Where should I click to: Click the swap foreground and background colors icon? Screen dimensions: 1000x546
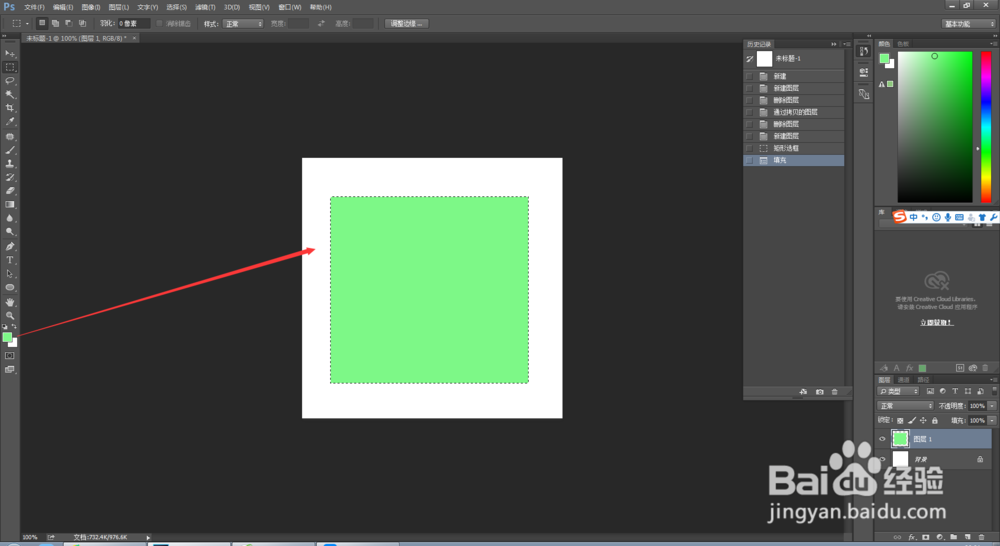click(x=14, y=327)
